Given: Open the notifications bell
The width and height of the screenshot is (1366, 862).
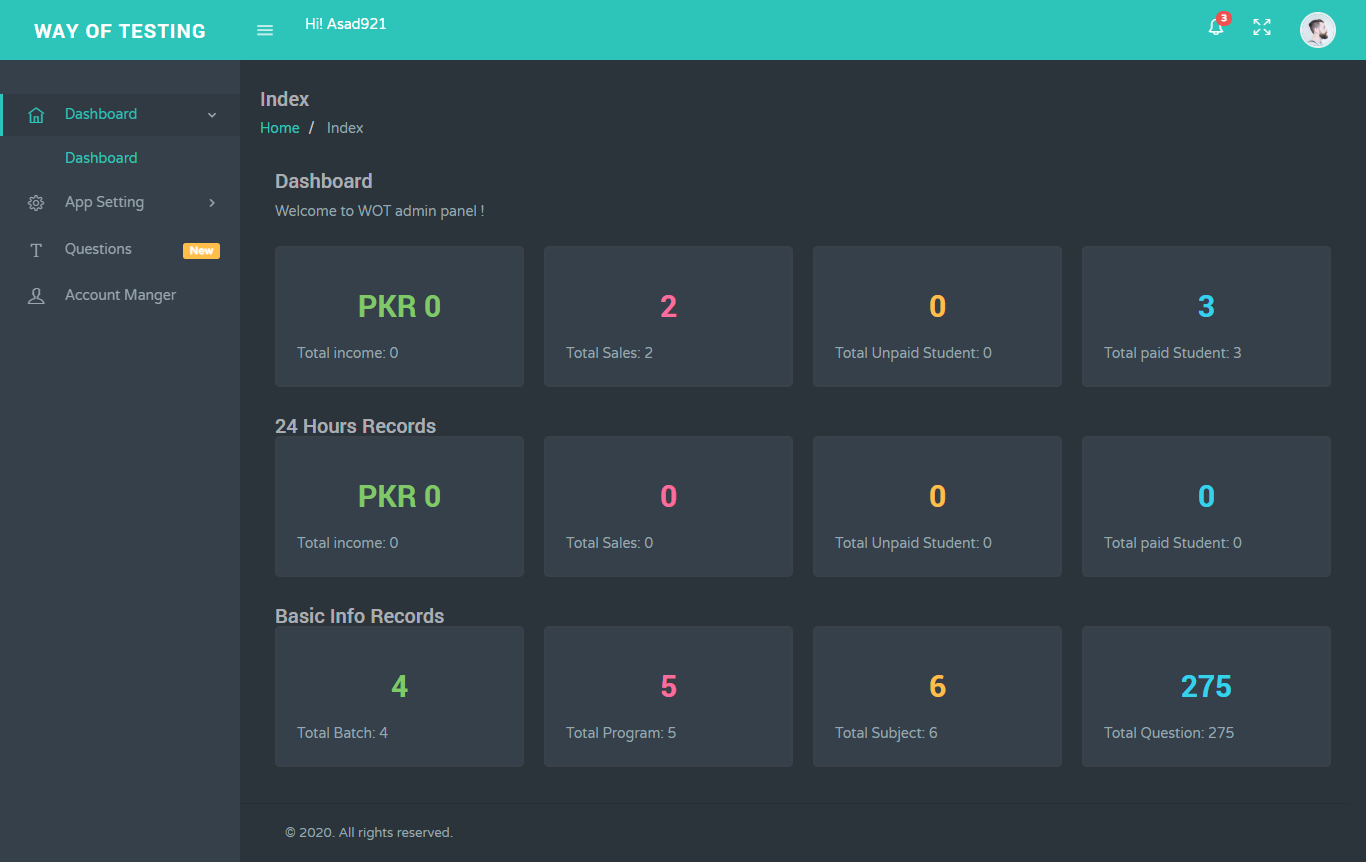Looking at the screenshot, I should 1215,30.
